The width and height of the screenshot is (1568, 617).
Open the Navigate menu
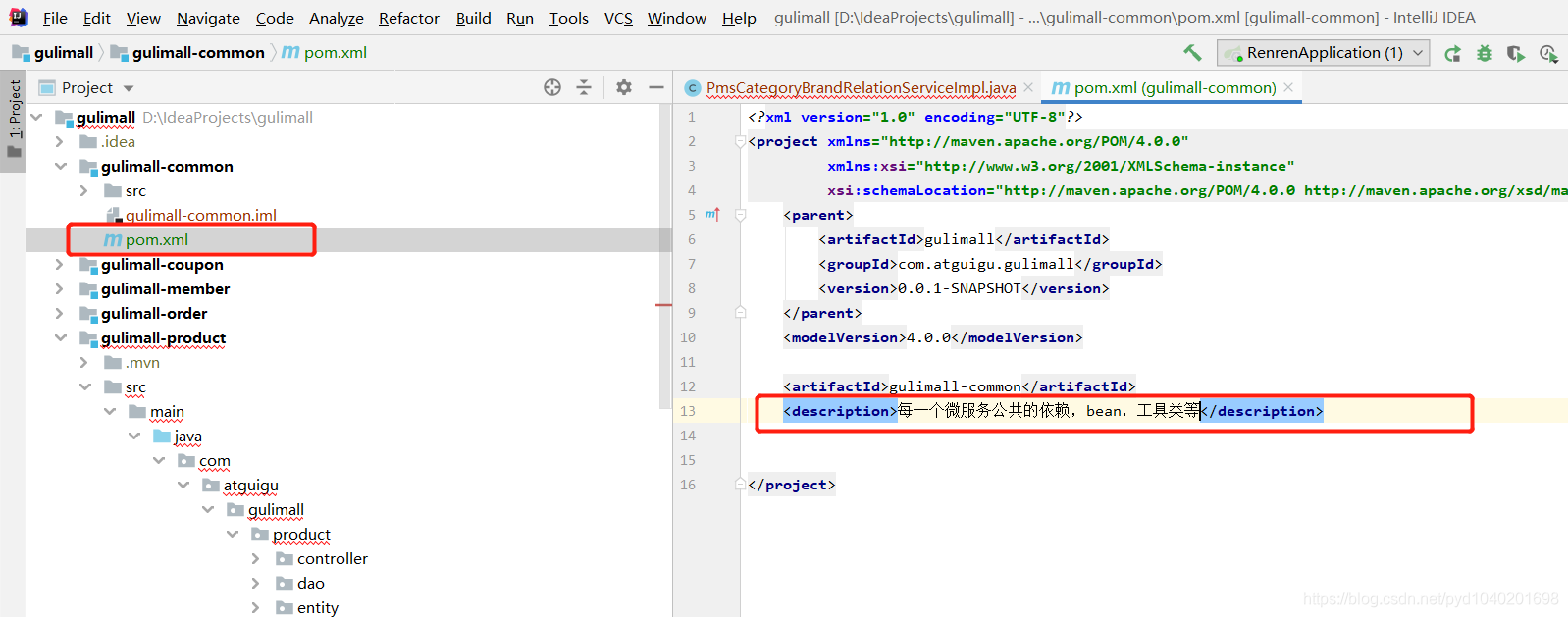(208, 18)
